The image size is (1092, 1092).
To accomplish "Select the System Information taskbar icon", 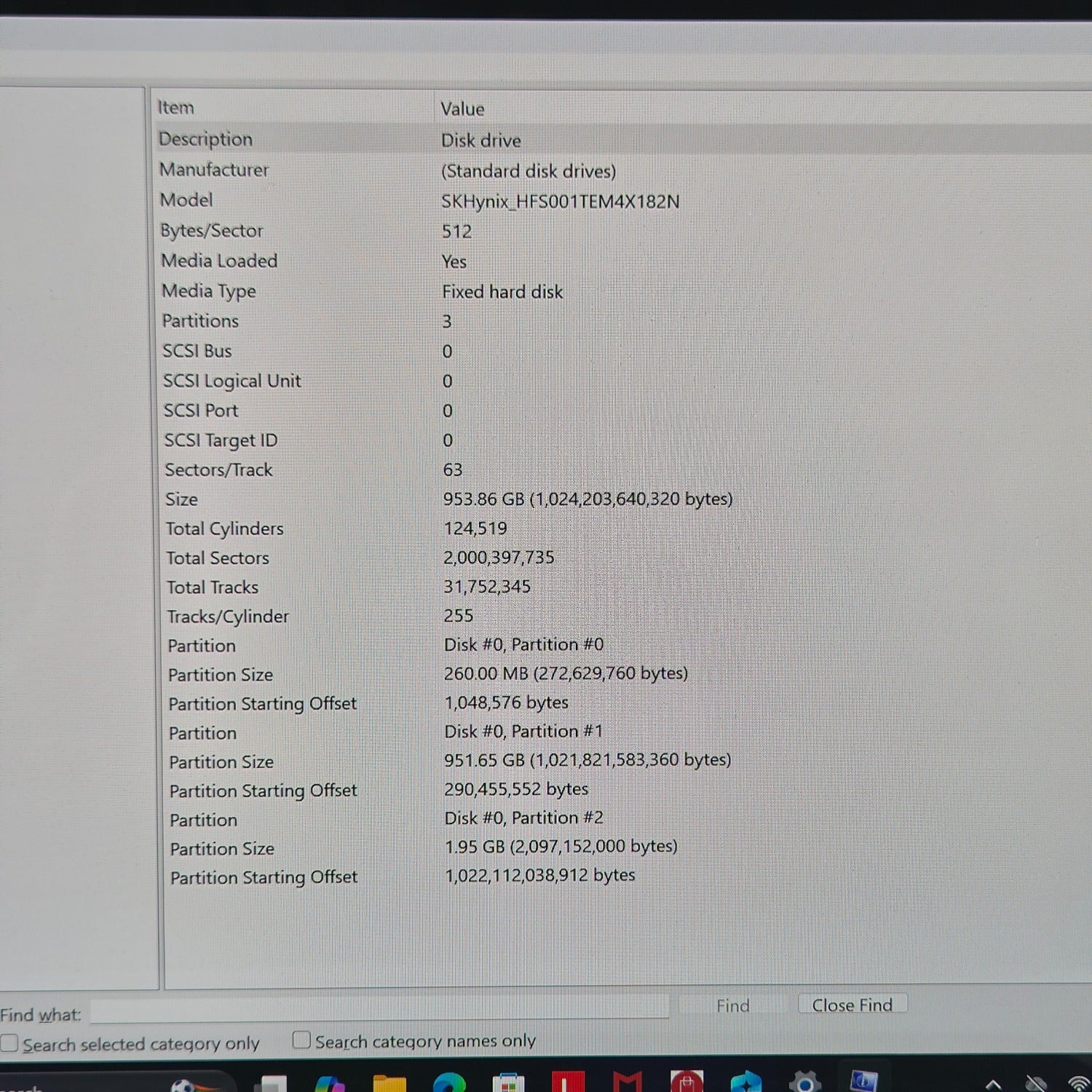I will point(863,1082).
